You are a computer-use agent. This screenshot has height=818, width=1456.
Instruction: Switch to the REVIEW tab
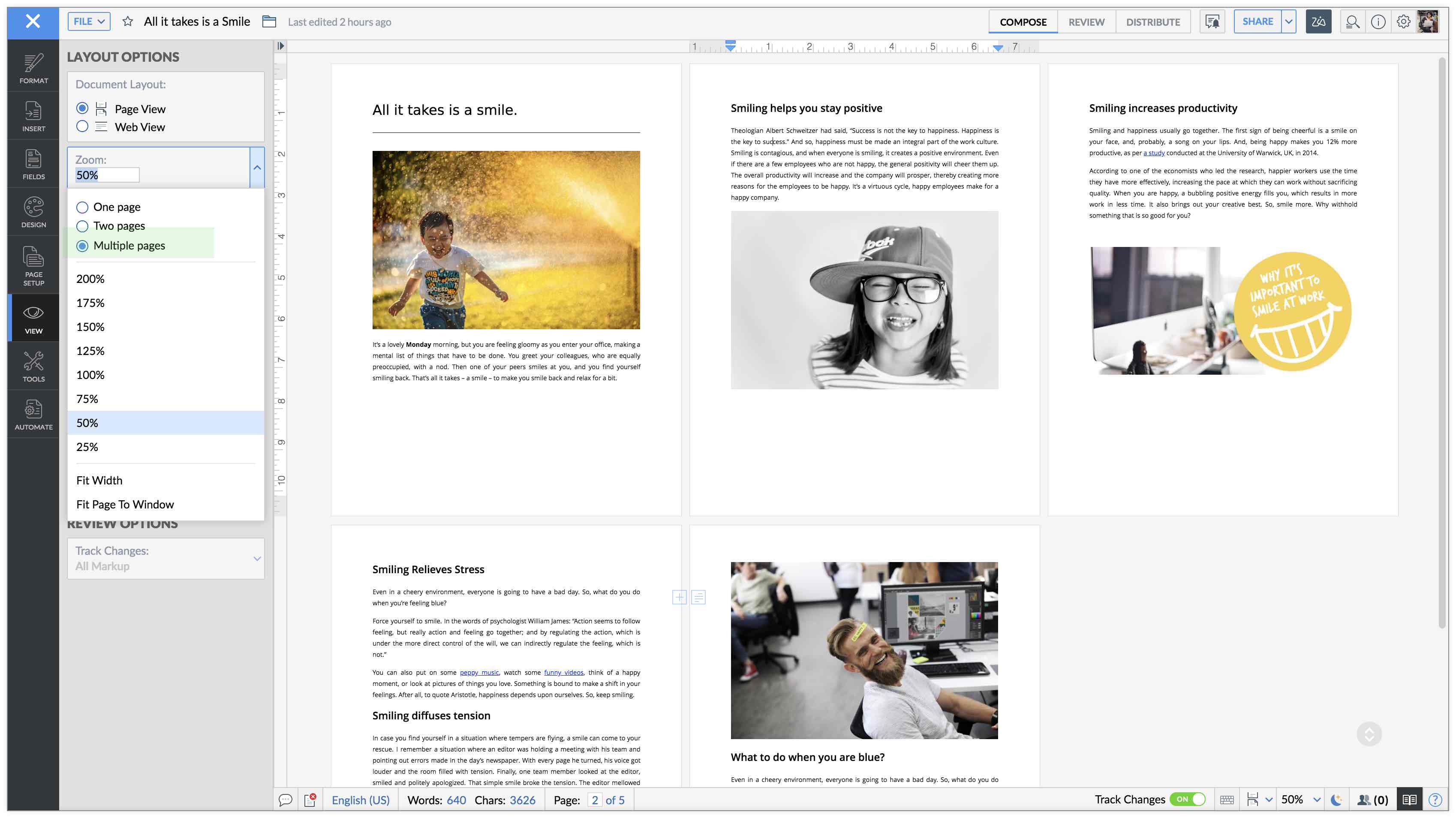click(1086, 21)
